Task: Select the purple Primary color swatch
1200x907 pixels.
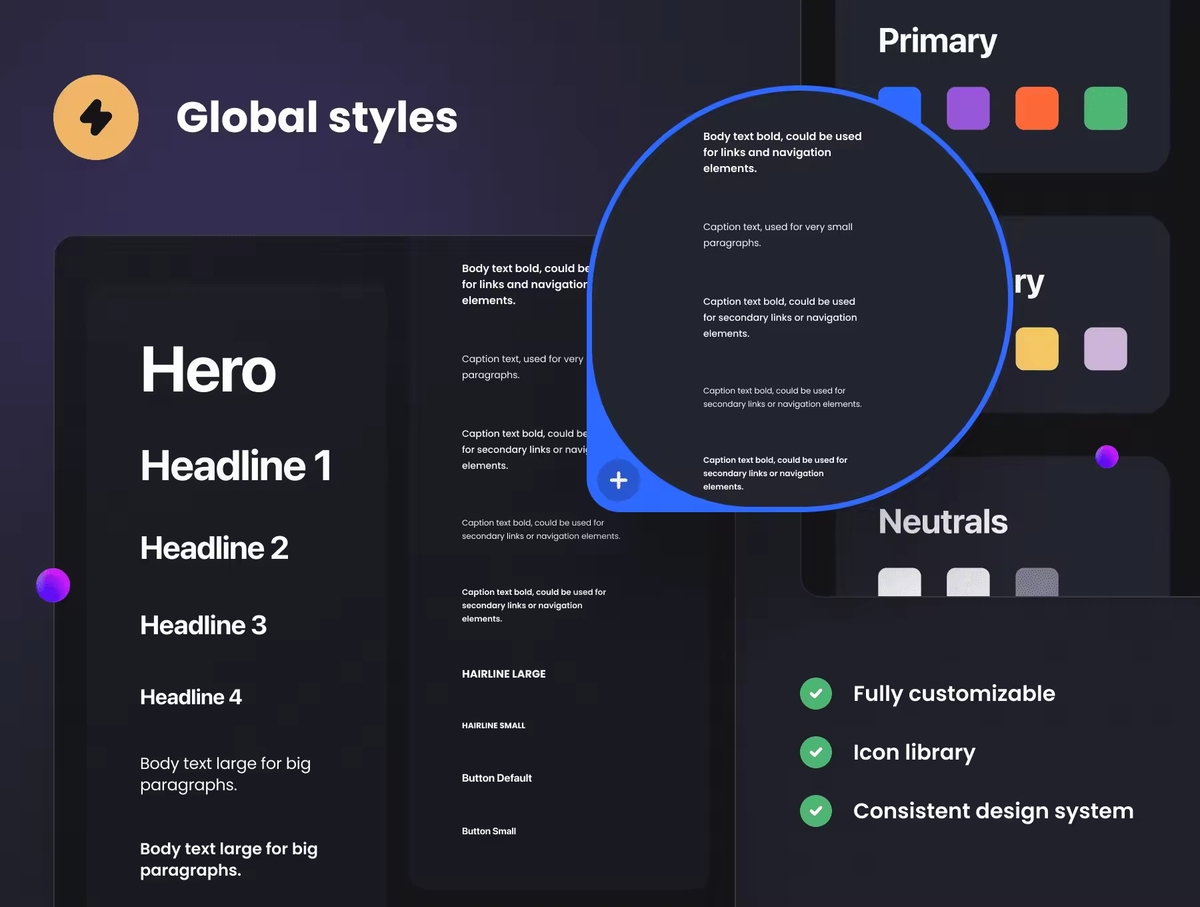Action: pyautogui.click(x=968, y=108)
